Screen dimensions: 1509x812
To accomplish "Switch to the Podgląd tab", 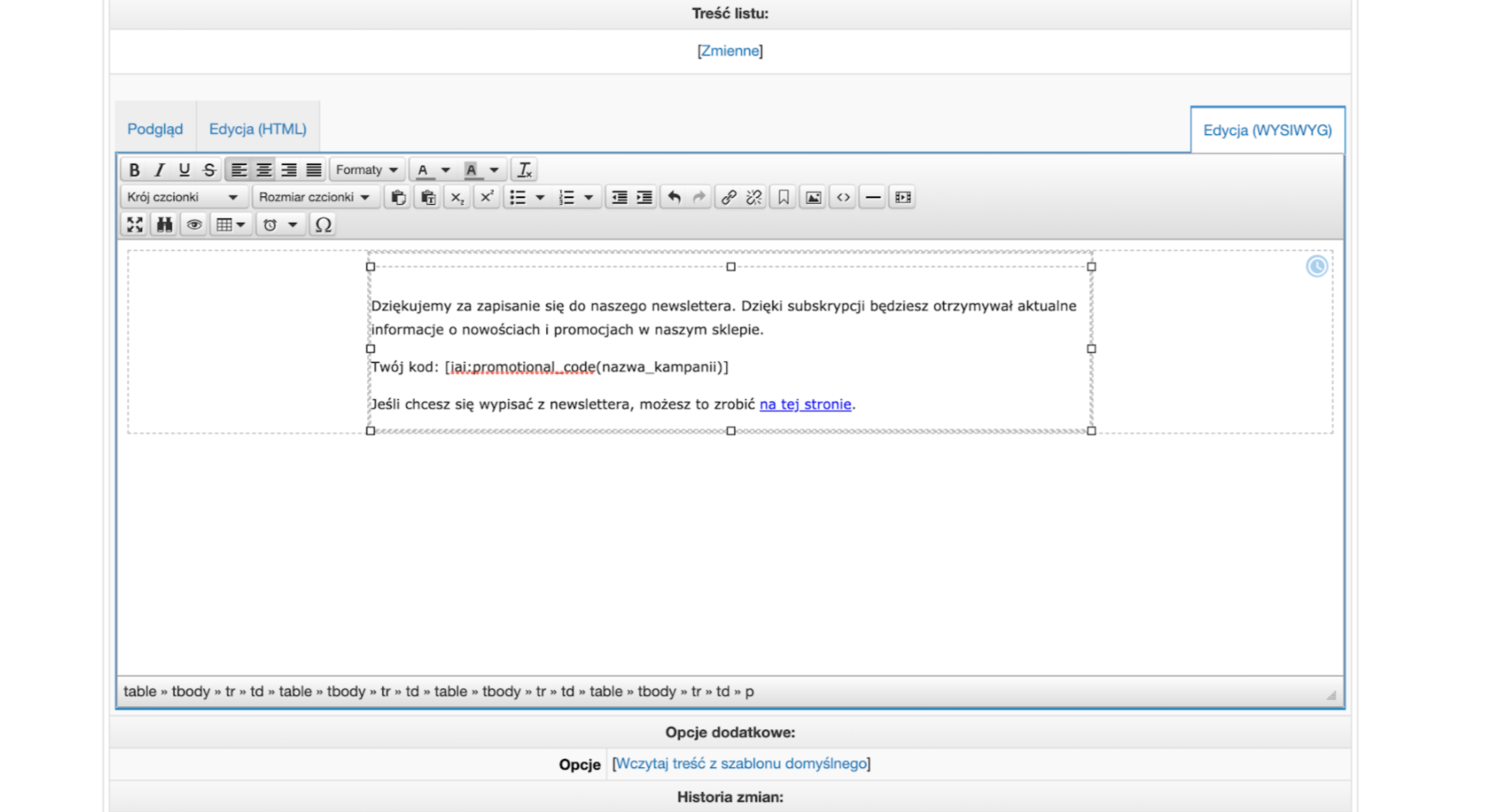I will [x=155, y=129].
